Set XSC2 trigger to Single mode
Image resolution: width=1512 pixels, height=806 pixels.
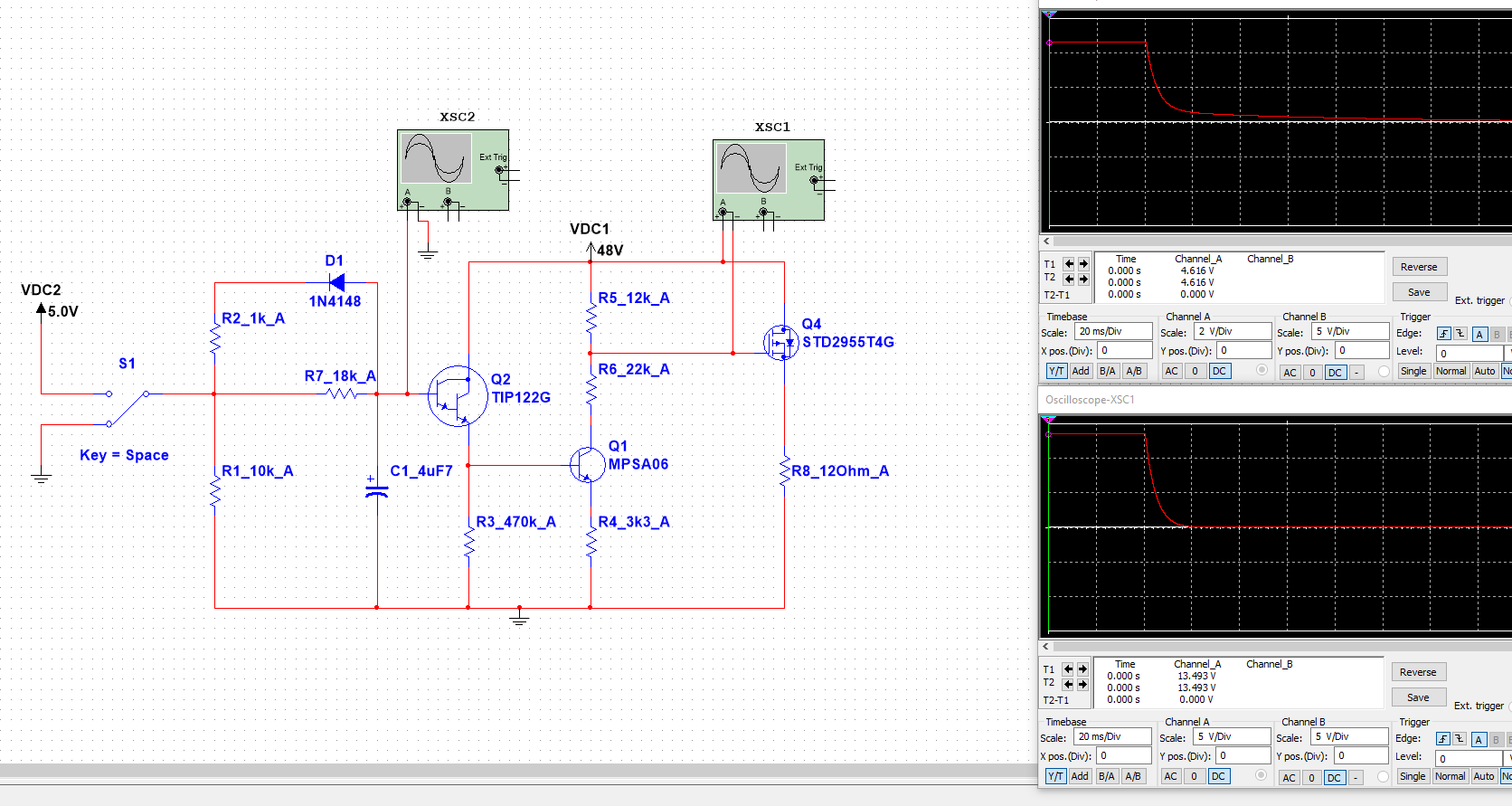coord(1413,371)
